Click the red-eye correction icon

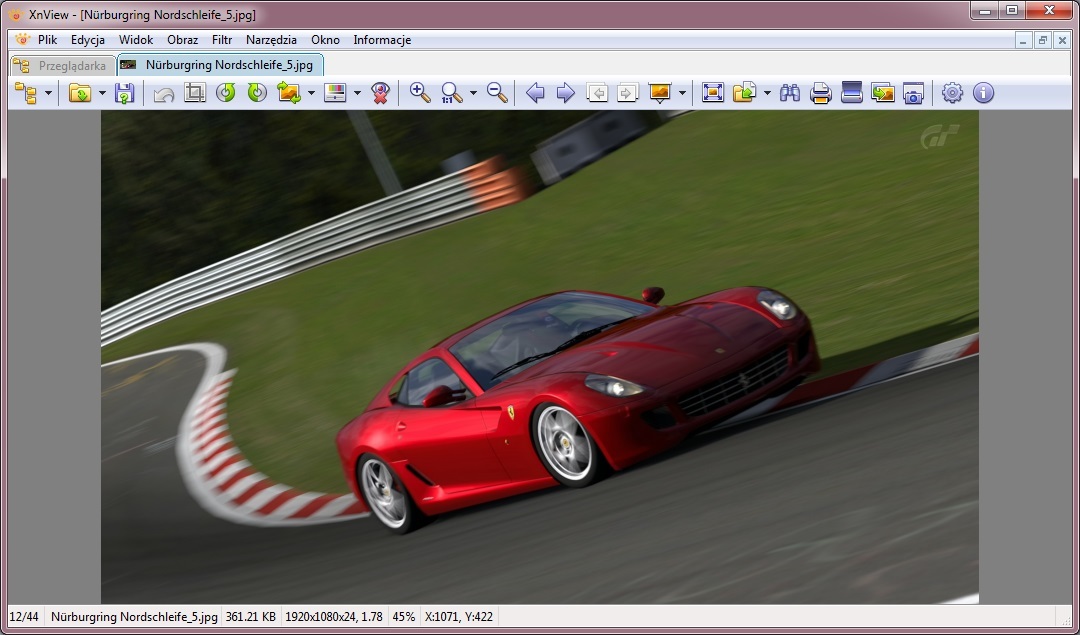(380, 93)
